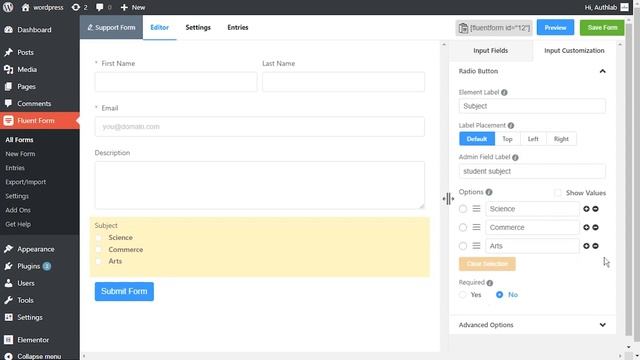This screenshot has height=360, width=640.
Task: Set Science as default selected option
Action: point(462,209)
